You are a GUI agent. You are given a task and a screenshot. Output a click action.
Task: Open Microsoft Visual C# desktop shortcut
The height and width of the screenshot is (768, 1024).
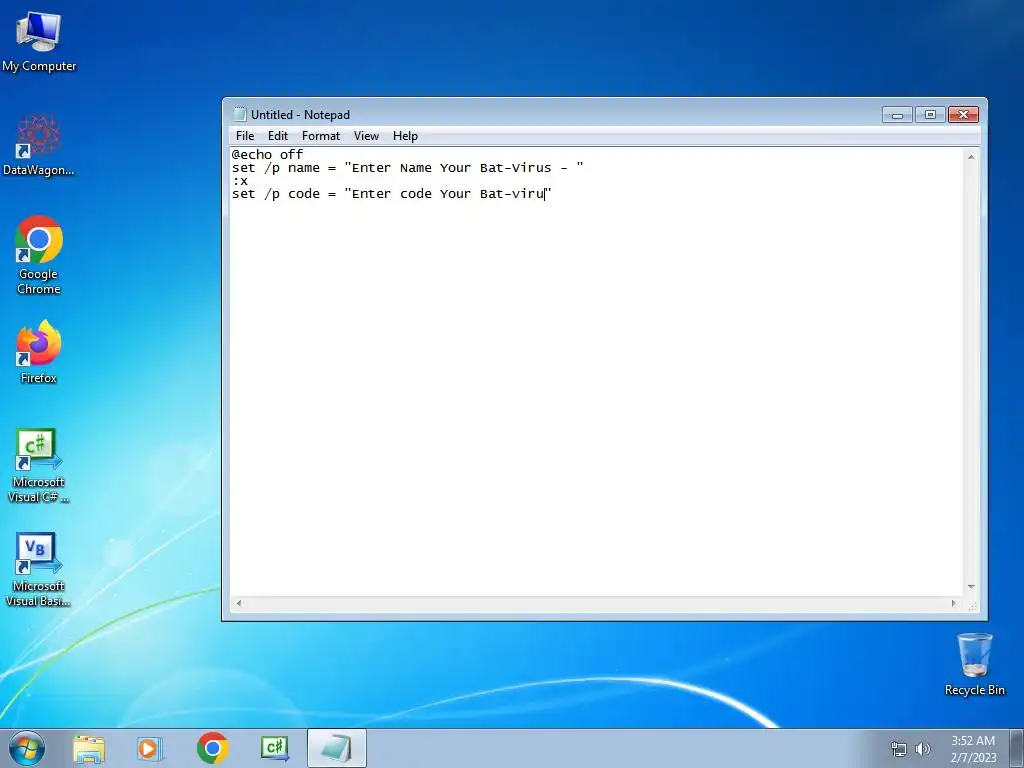point(39,465)
